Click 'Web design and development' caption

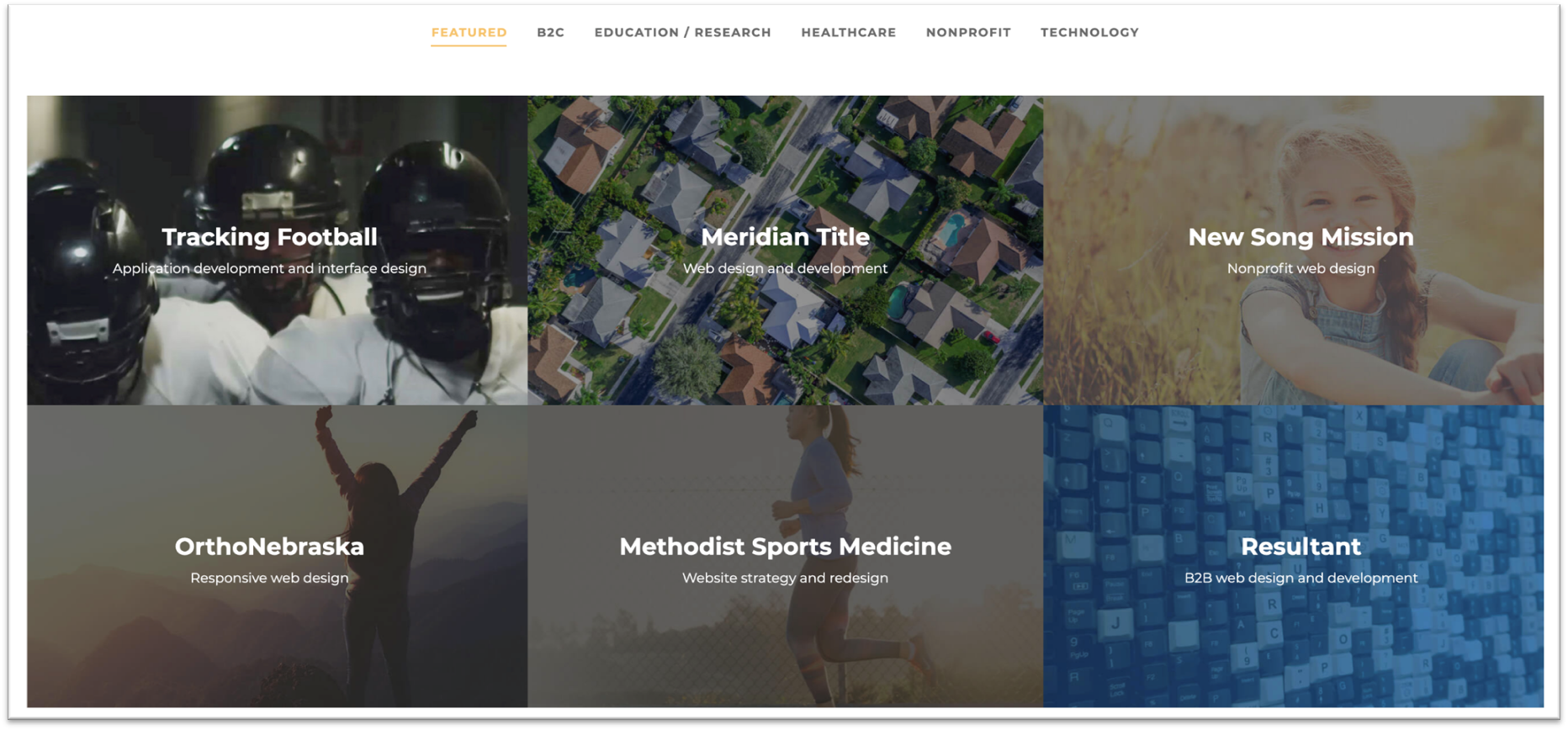[785, 268]
